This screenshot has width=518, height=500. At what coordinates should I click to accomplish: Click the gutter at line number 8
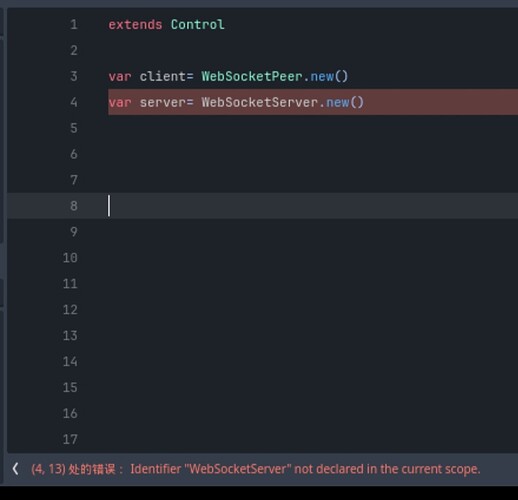click(74, 206)
